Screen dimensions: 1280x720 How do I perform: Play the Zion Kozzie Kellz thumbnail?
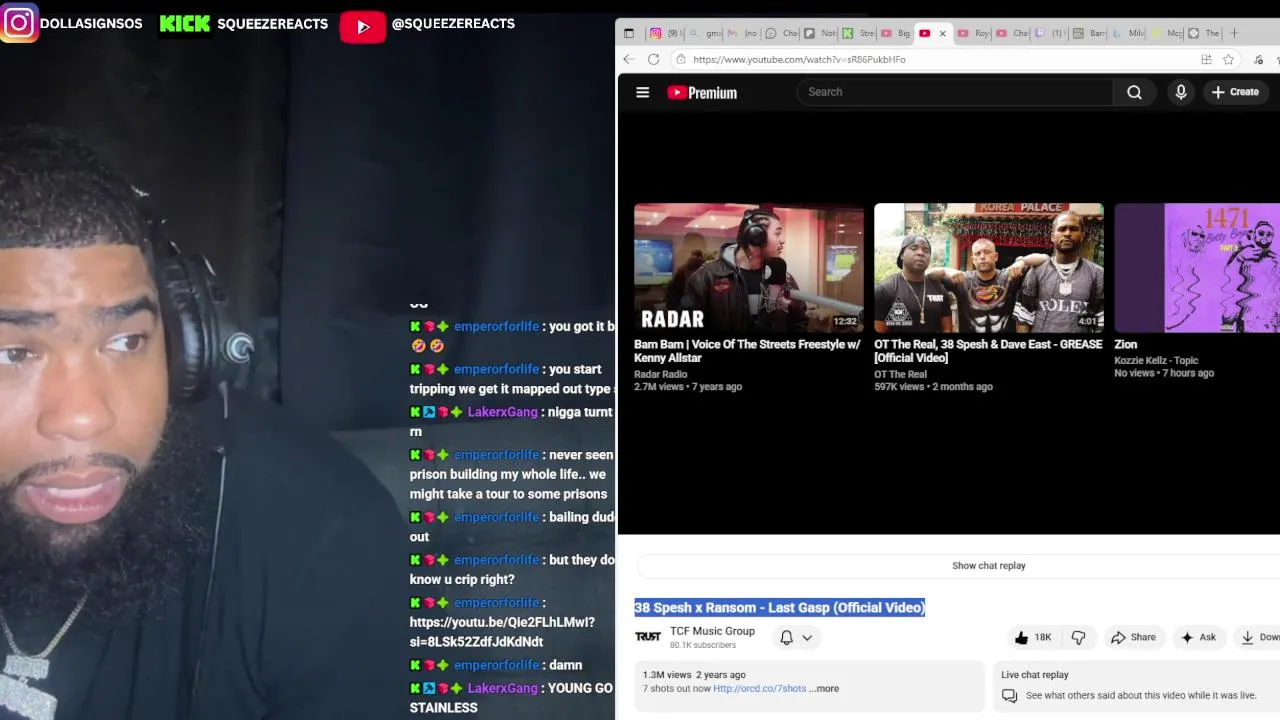[1197, 268]
